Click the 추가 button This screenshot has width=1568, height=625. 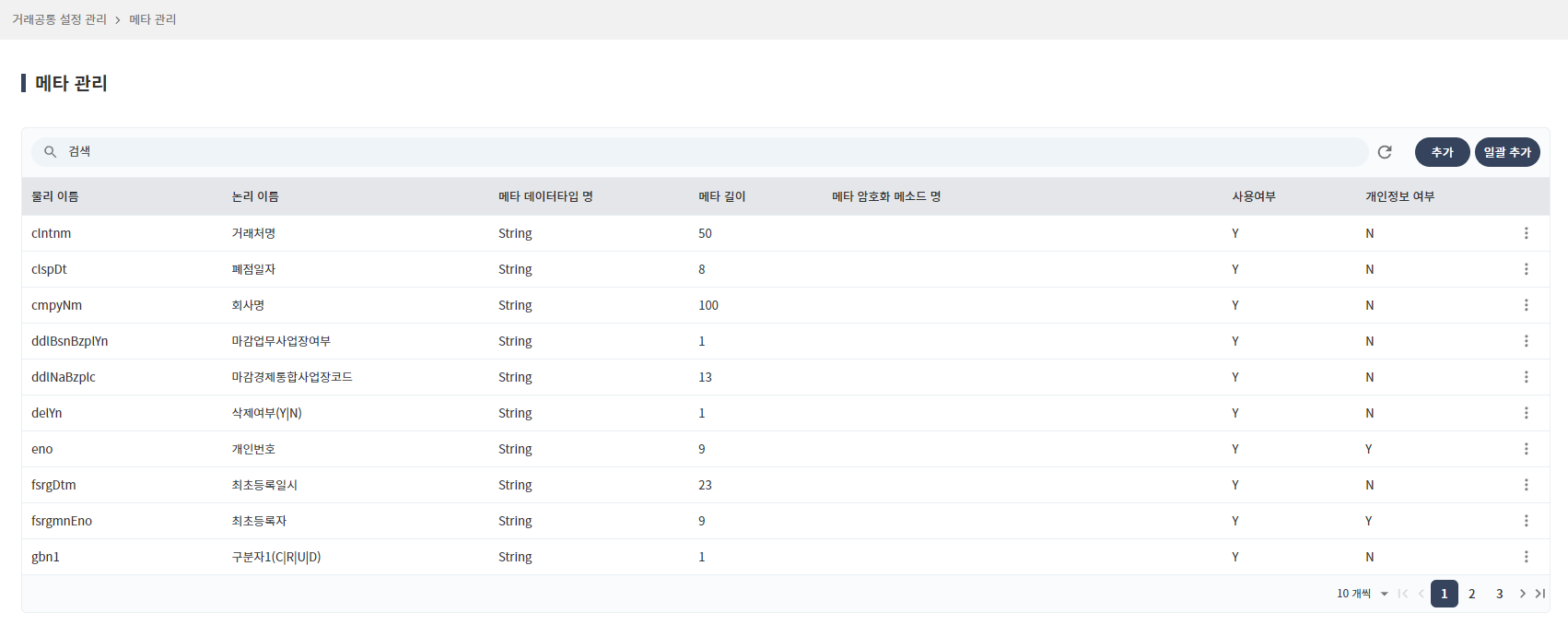coord(1442,152)
